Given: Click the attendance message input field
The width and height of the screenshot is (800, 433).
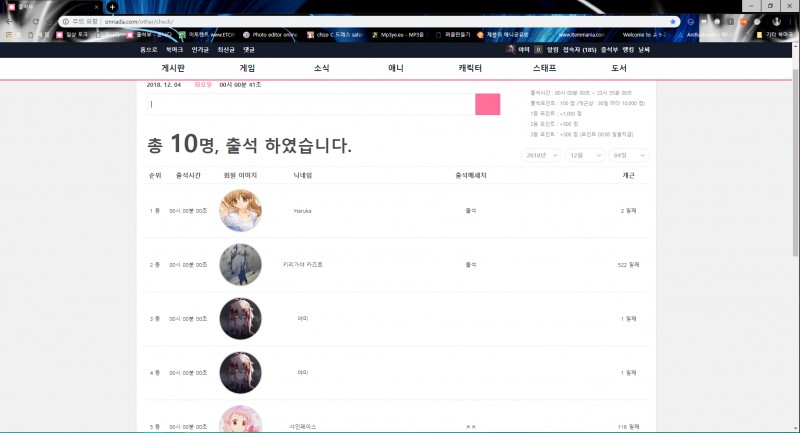Looking at the screenshot, I should click(x=308, y=104).
